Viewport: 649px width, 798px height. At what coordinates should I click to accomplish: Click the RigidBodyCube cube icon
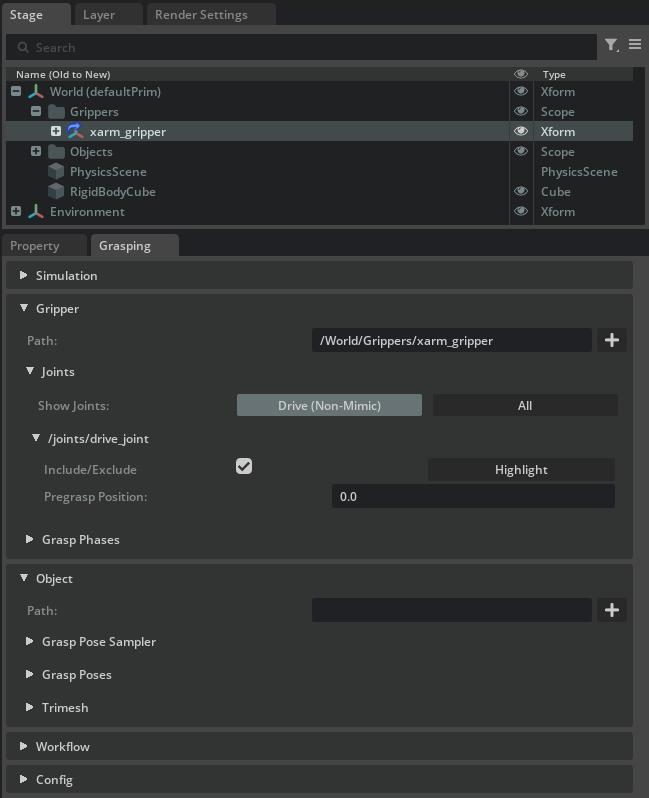56,192
